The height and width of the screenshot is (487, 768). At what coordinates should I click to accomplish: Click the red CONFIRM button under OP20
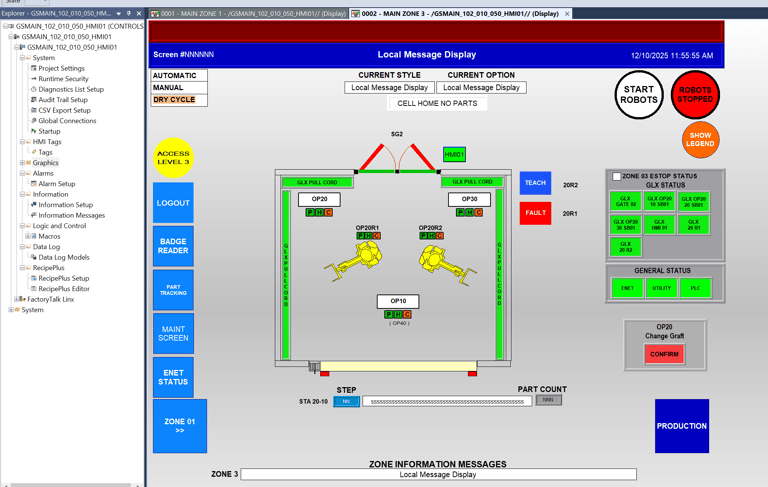[x=664, y=354]
